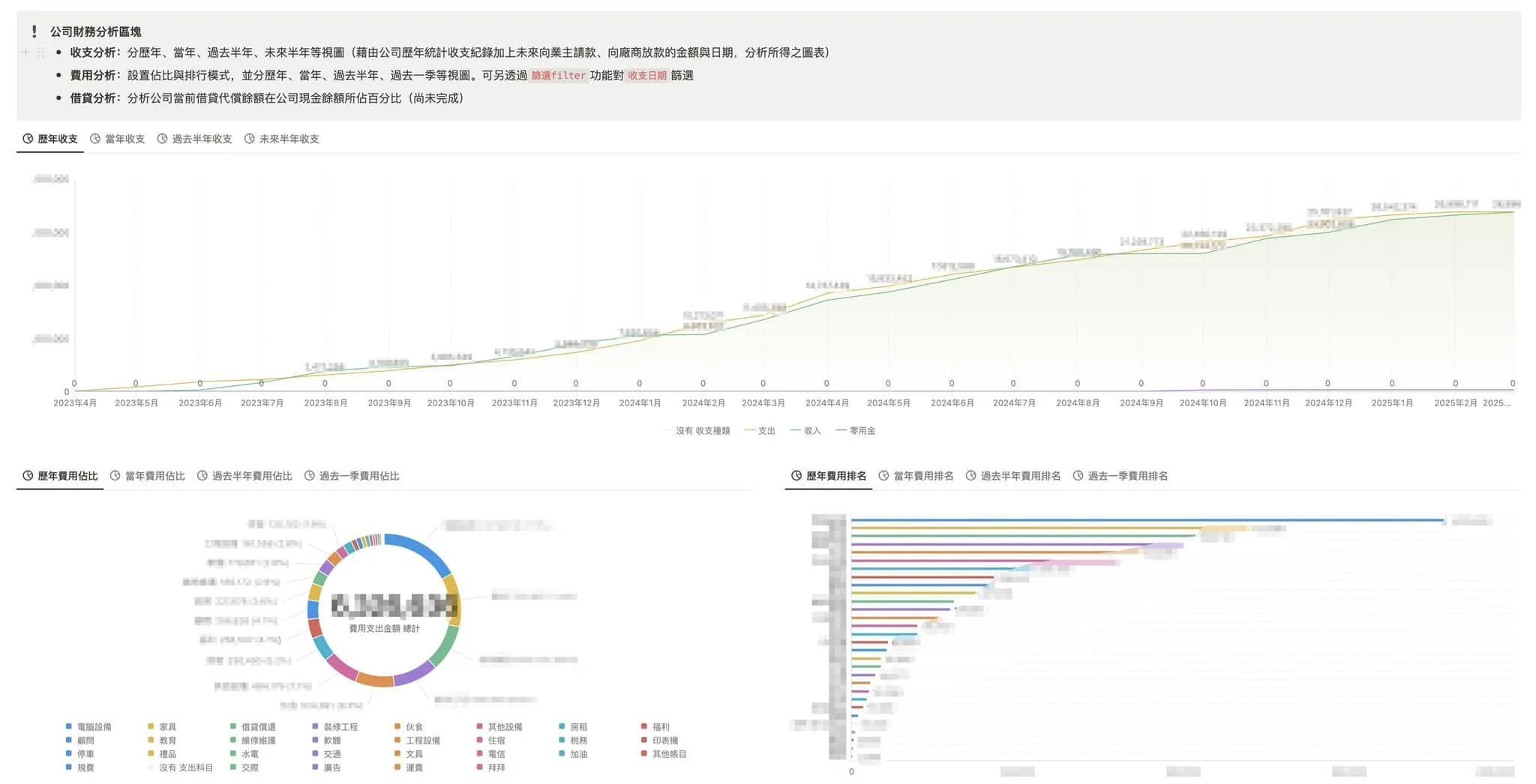Toggle the 零用金 series in line chart legend
The width and height of the screenshot is (1536, 784).
856,431
